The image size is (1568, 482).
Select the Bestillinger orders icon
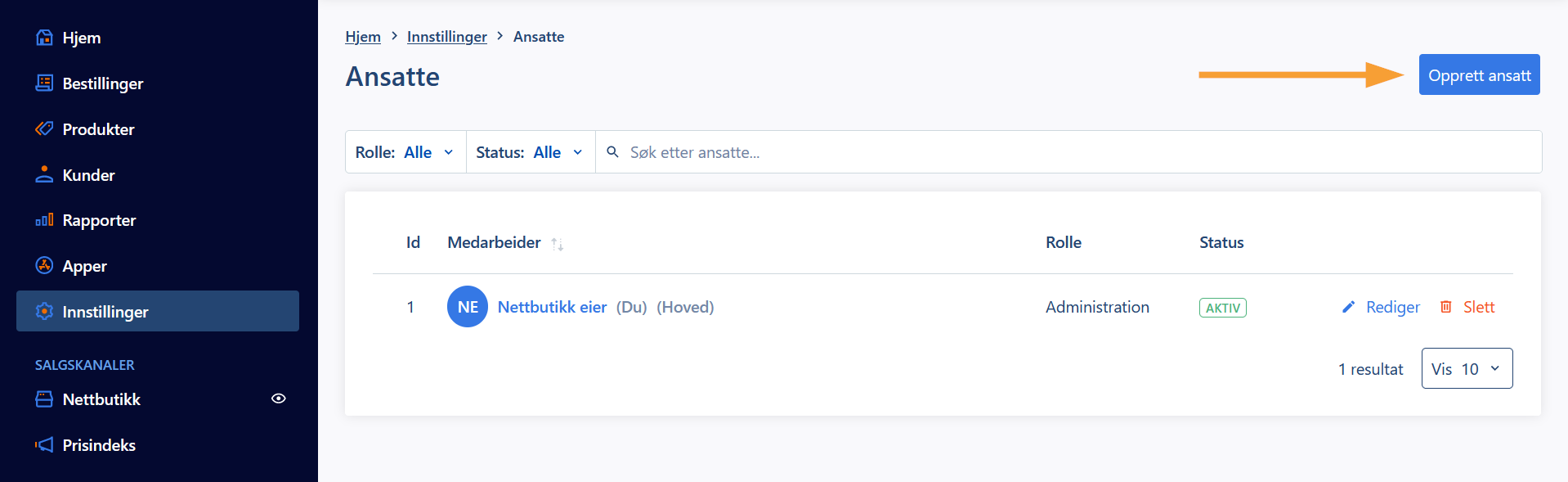(x=44, y=83)
